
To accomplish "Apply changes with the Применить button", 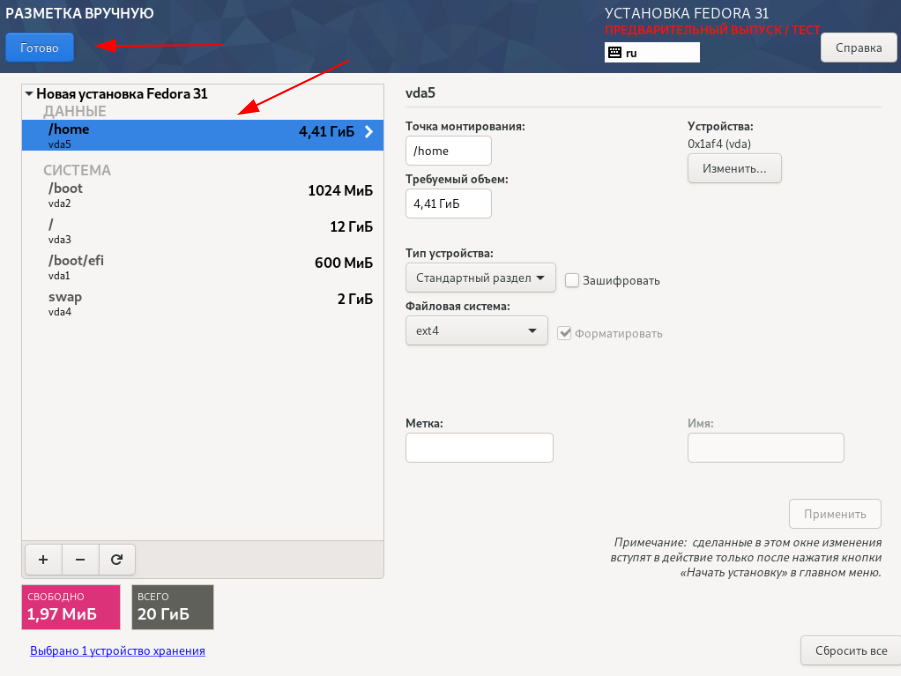I will pos(835,513).
